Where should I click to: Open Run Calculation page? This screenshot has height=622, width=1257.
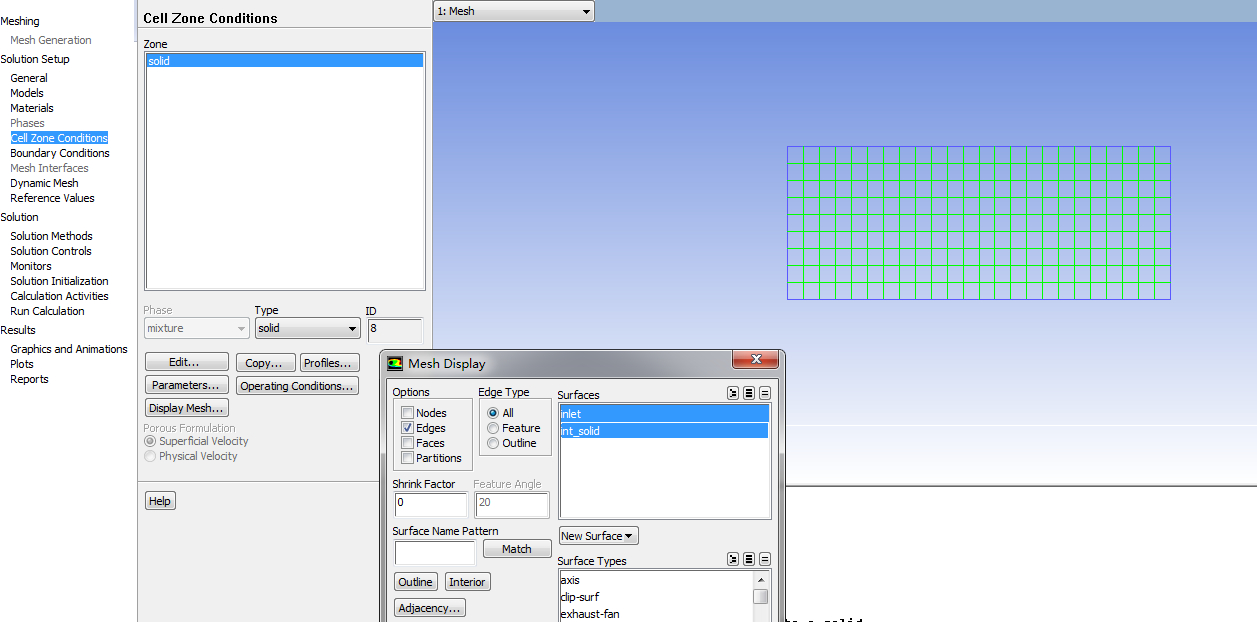pos(47,311)
